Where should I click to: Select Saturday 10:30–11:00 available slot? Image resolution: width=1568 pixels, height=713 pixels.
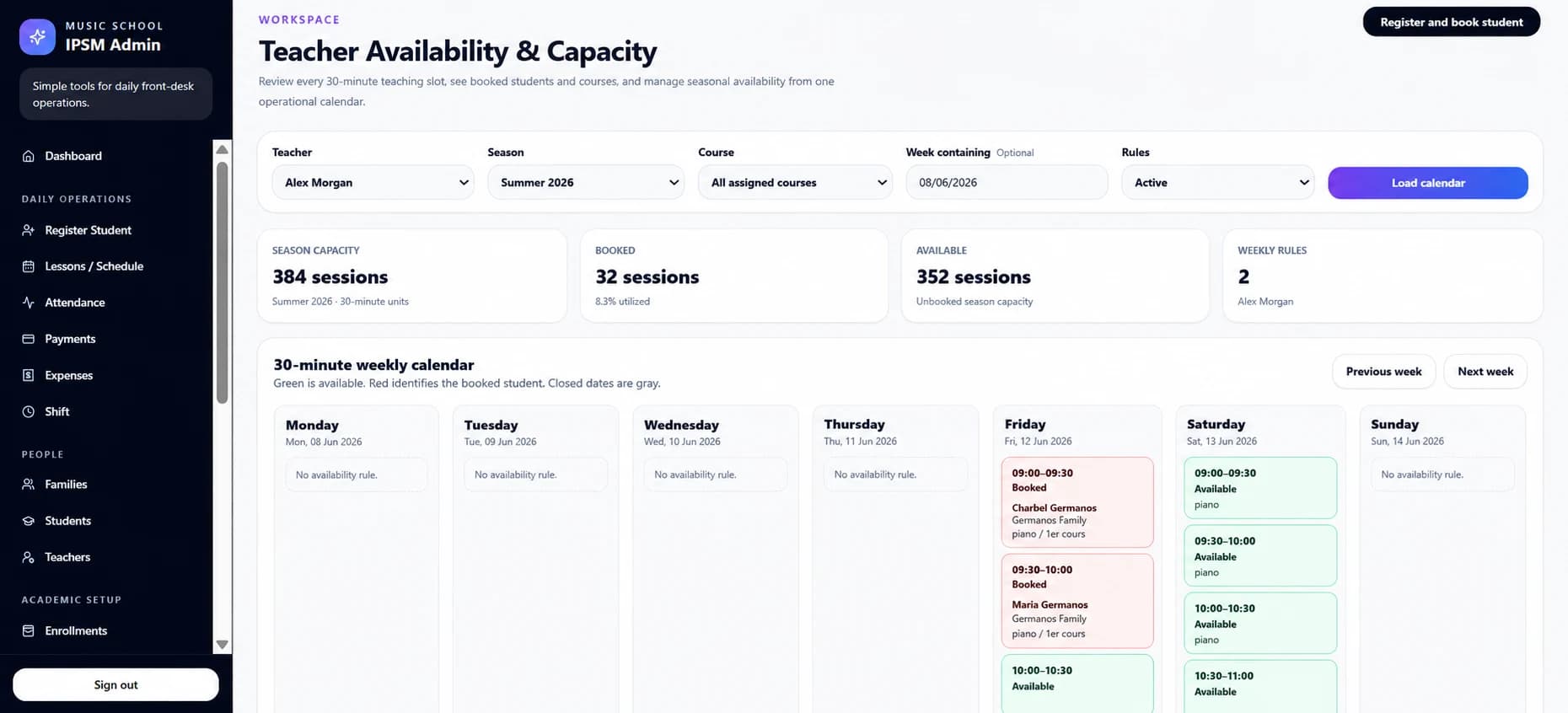[x=1260, y=687]
